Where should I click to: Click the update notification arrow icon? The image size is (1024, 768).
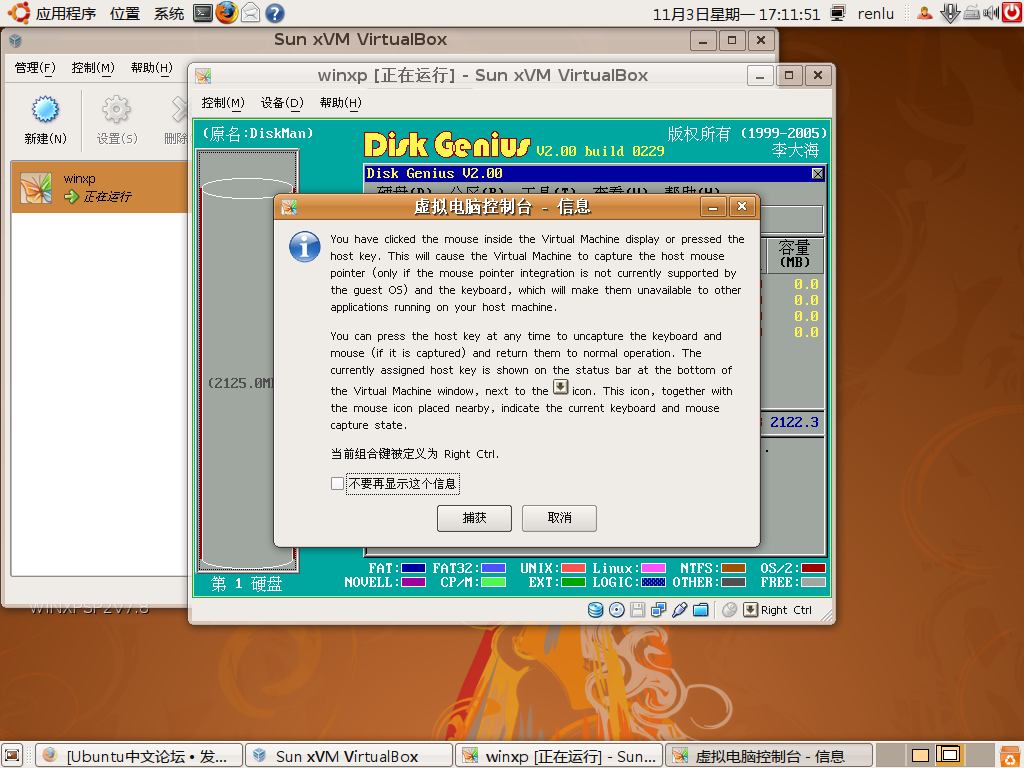pyautogui.click(x=950, y=12)
